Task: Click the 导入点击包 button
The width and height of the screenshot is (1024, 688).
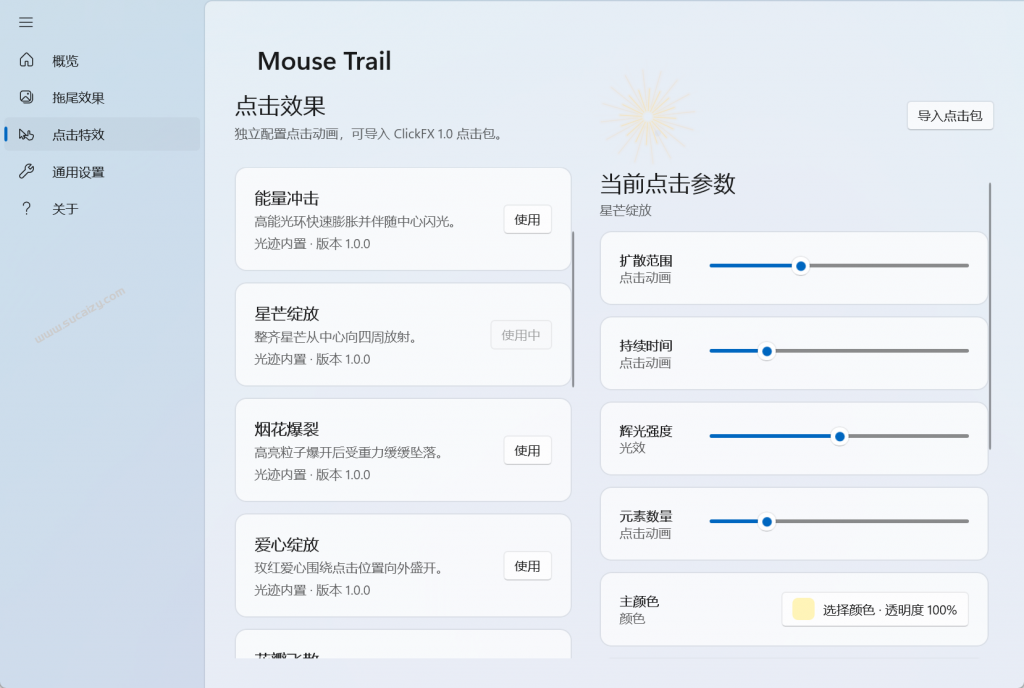Action: (x=950, y=116)
